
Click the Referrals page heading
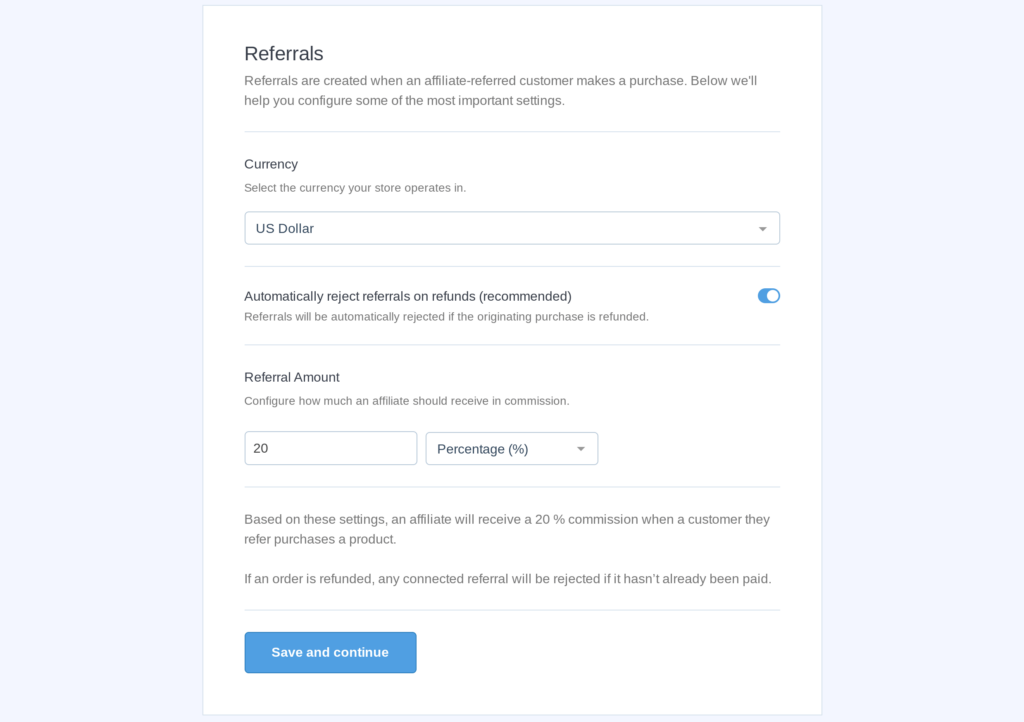[x=283, y=54]
